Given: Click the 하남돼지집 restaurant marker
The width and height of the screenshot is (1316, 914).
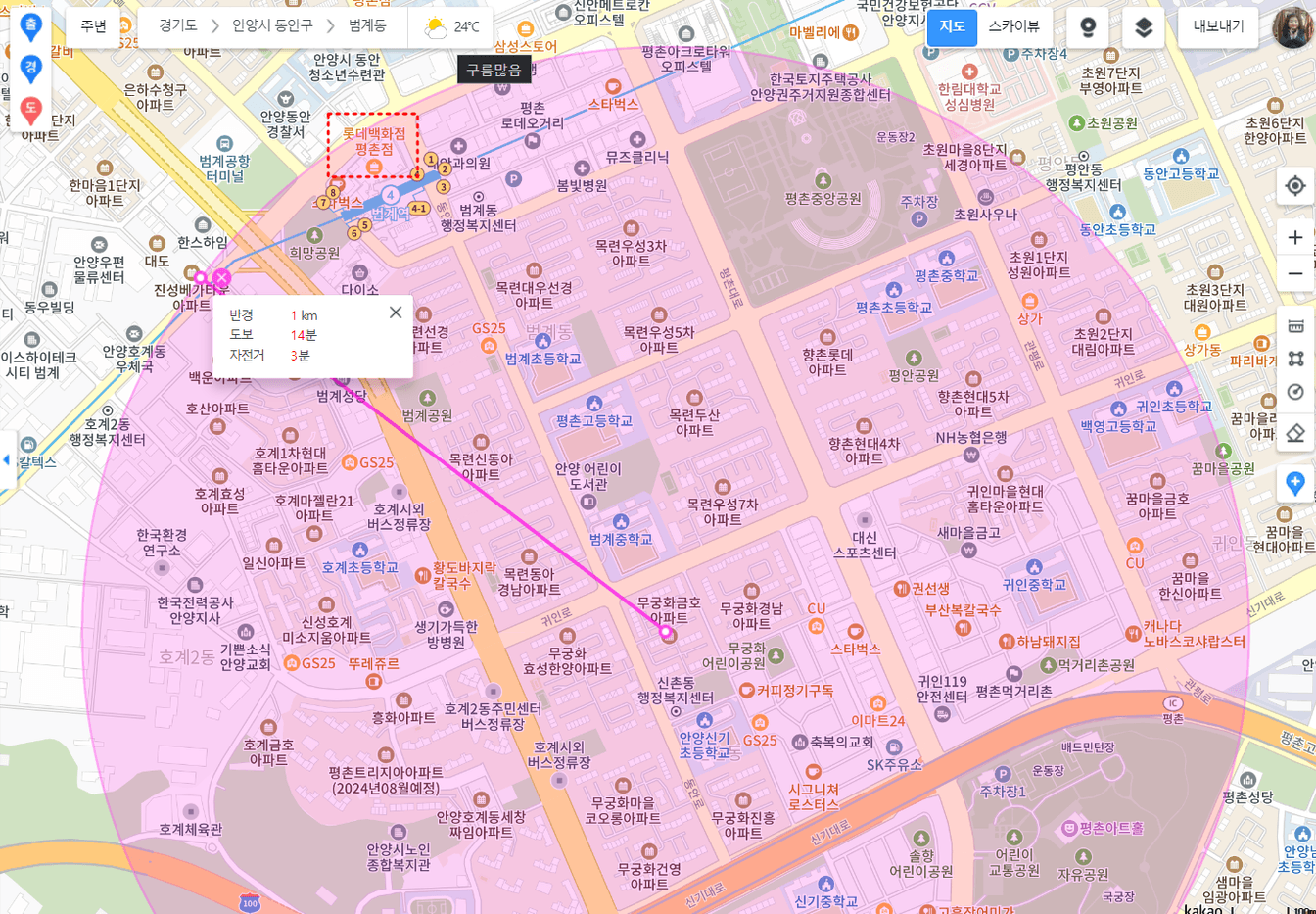Looking at the screenshot, I should (1006, 642).
